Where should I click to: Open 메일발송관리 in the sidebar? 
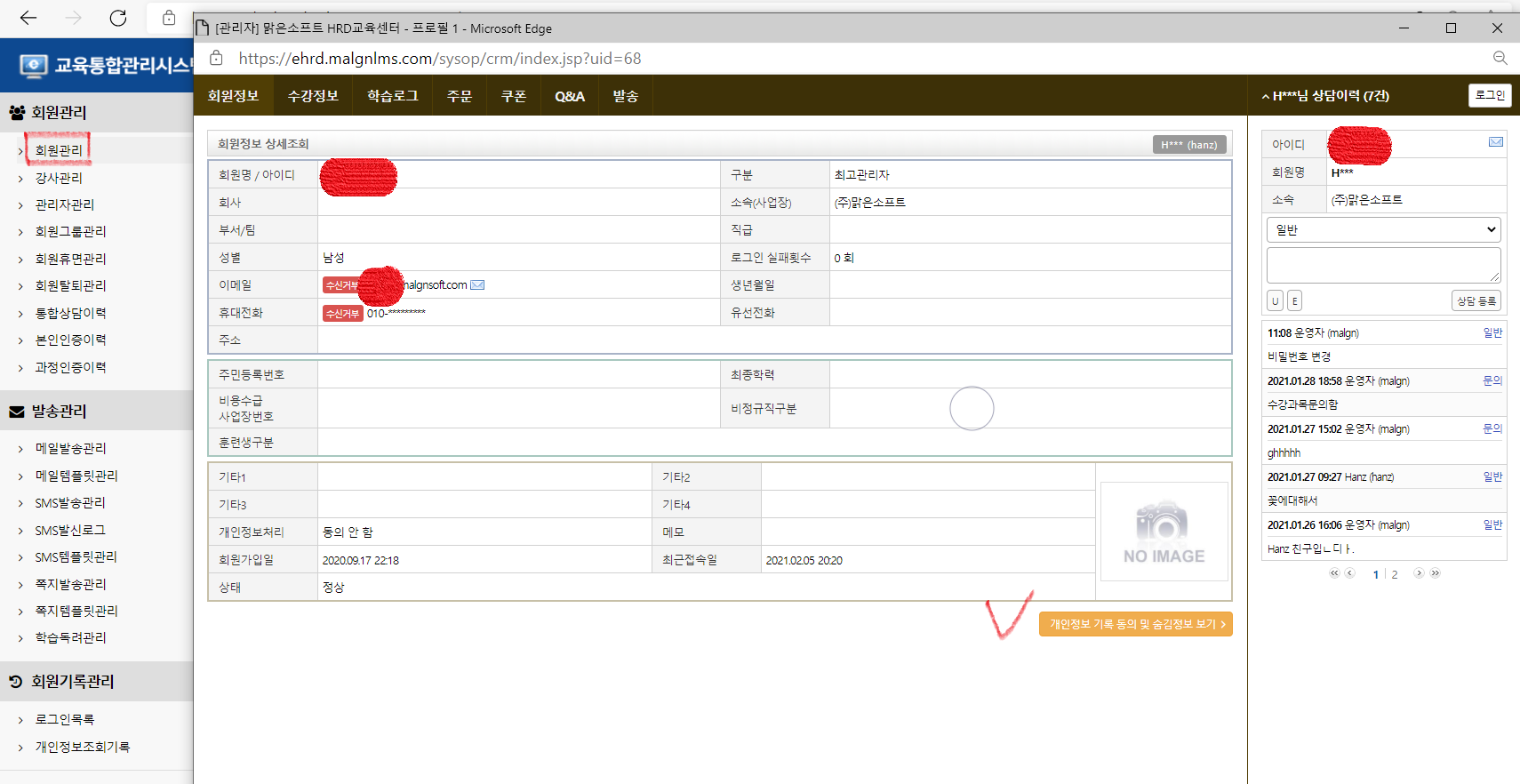point(71,448)
